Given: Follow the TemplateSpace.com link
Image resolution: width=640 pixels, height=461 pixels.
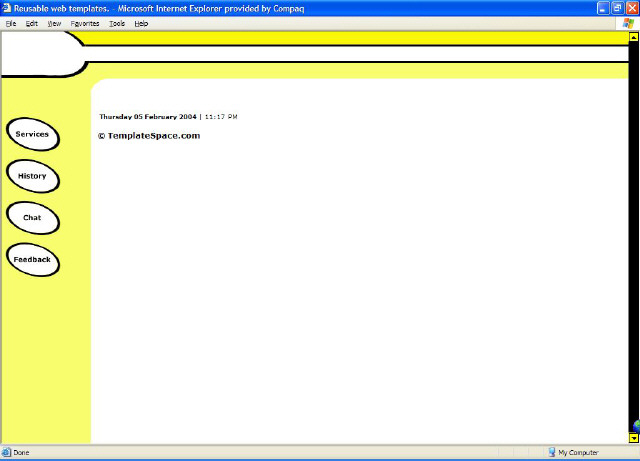Looking at the screenshot, I should click(149, 136).
